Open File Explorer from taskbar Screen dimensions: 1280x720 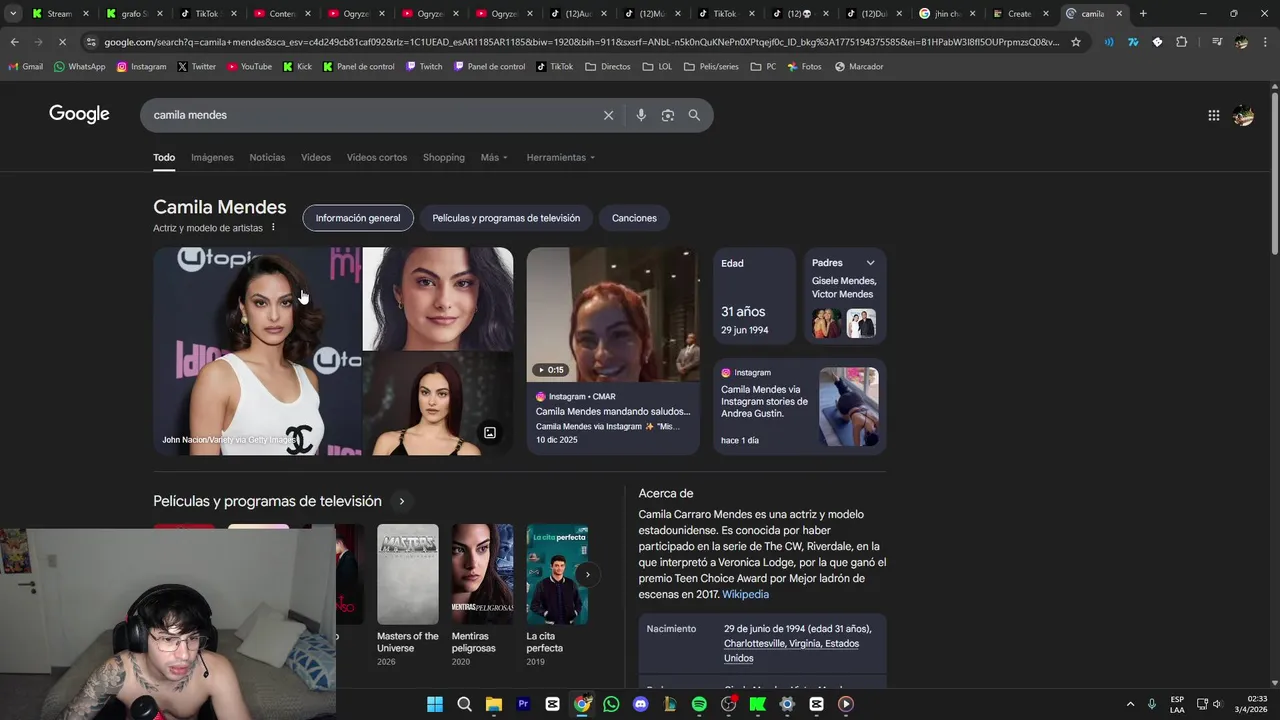pyautogui.click(x=493, y=704)
